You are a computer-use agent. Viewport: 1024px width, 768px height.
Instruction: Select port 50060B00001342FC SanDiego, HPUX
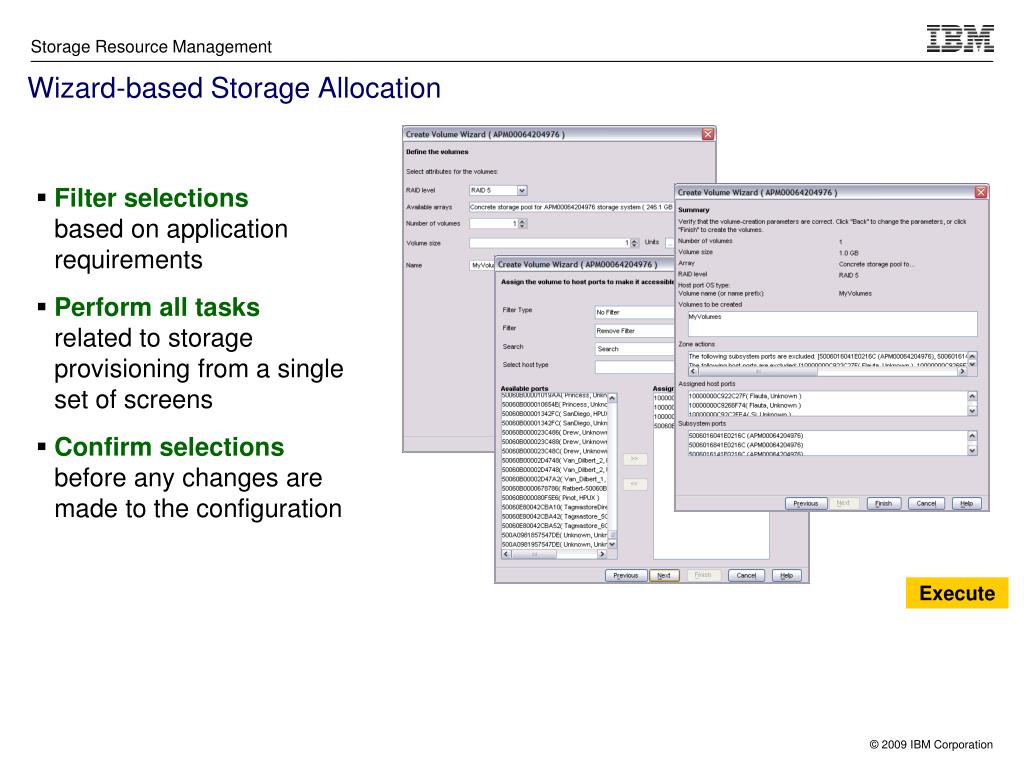pyautogui.click(x=554, y=413)
